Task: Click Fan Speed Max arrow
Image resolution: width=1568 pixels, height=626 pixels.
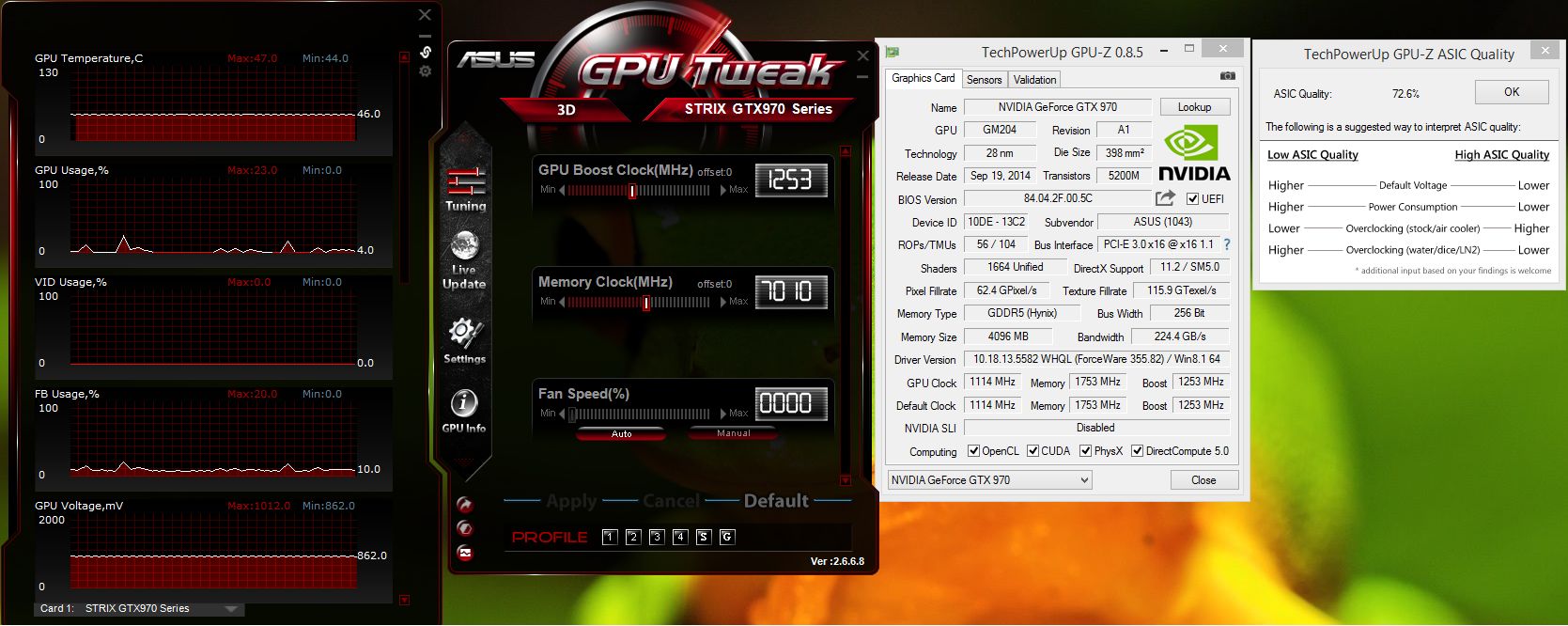Action: coord(723,415)
